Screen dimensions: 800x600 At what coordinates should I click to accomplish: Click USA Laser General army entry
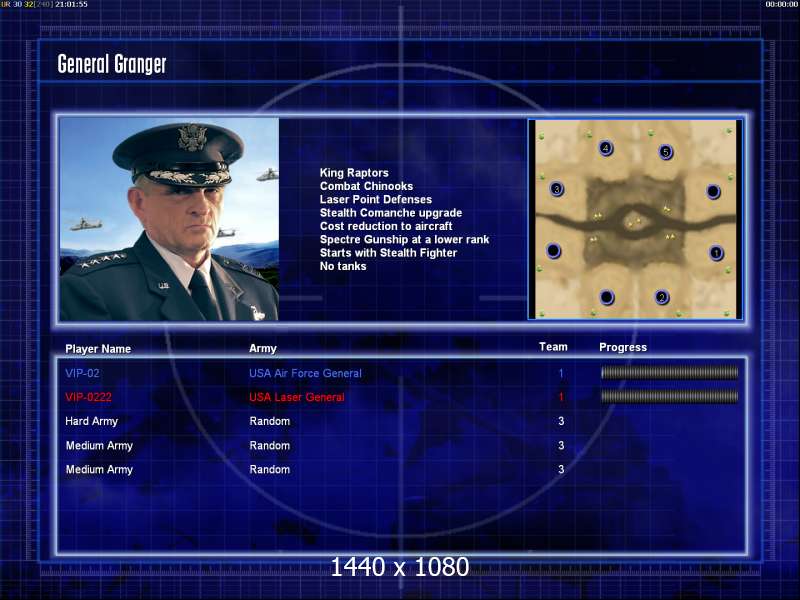(x=296, y=397)
